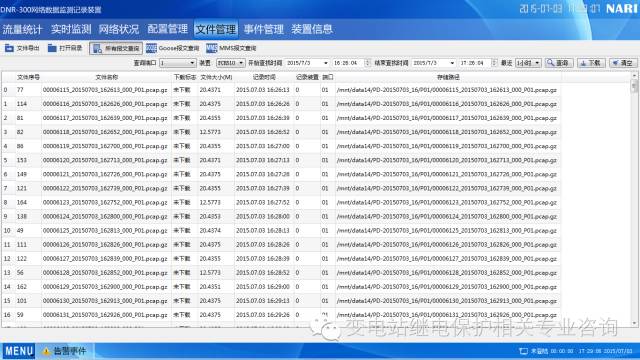
Task: Select file 00006125_20150703_162813_000_P01.pcap.gz
Action: click(105, 231)
